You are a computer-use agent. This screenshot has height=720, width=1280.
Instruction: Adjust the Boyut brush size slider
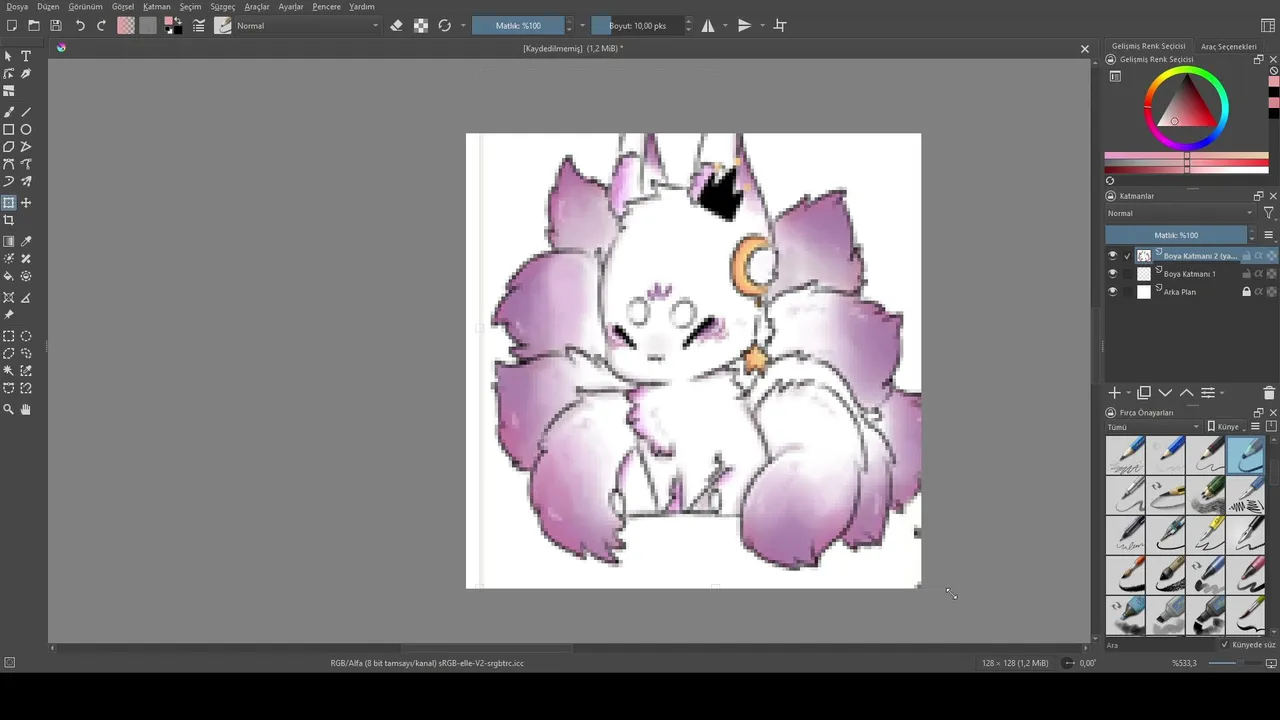pos(637,26)
